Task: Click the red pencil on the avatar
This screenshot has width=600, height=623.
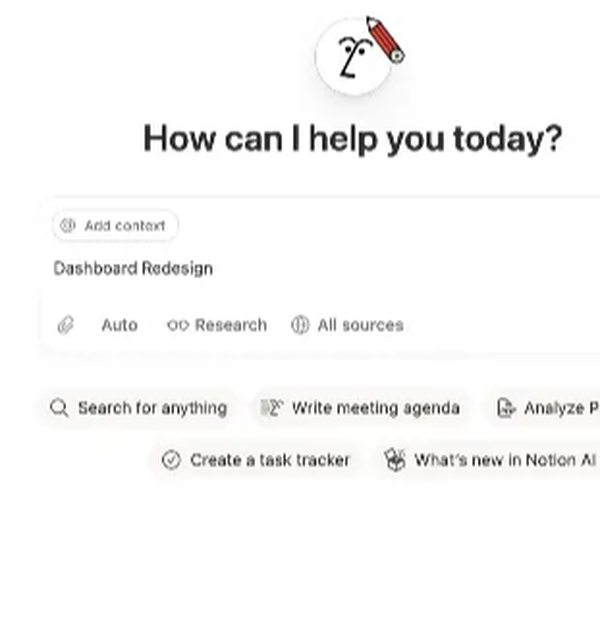Action: click(x=384, y=38)
